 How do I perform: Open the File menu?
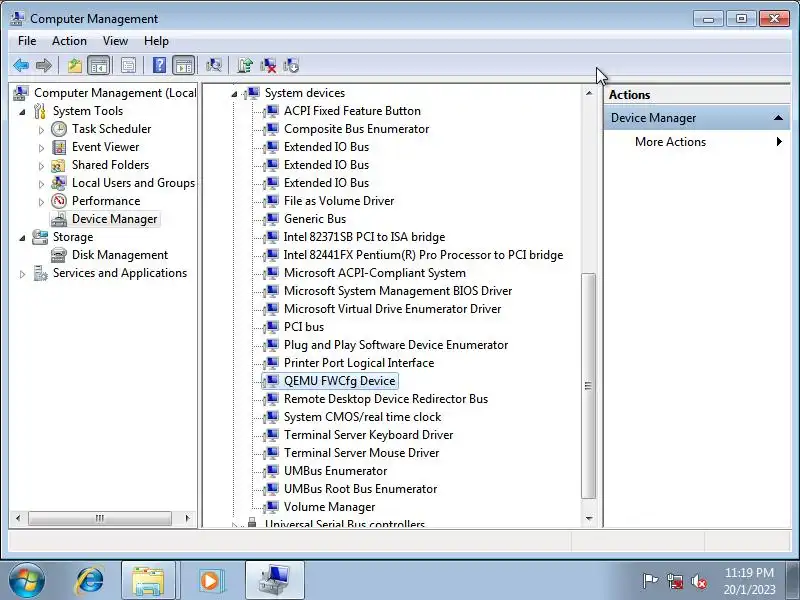(x=27, y=41)
